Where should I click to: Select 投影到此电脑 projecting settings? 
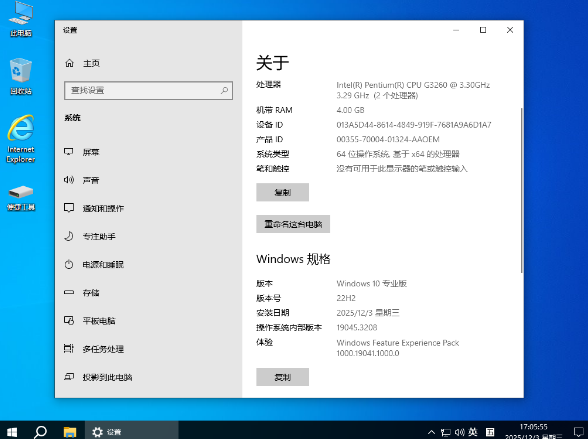click(x=98, y=377)
